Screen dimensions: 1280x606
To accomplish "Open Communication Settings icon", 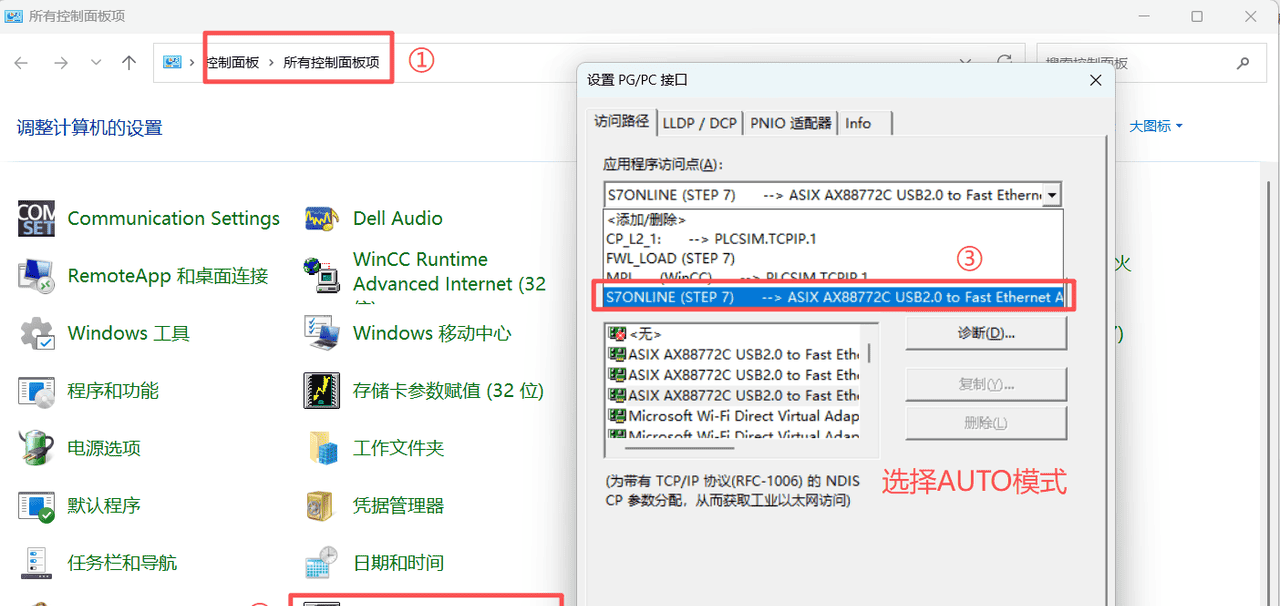I will click(37, 219).
